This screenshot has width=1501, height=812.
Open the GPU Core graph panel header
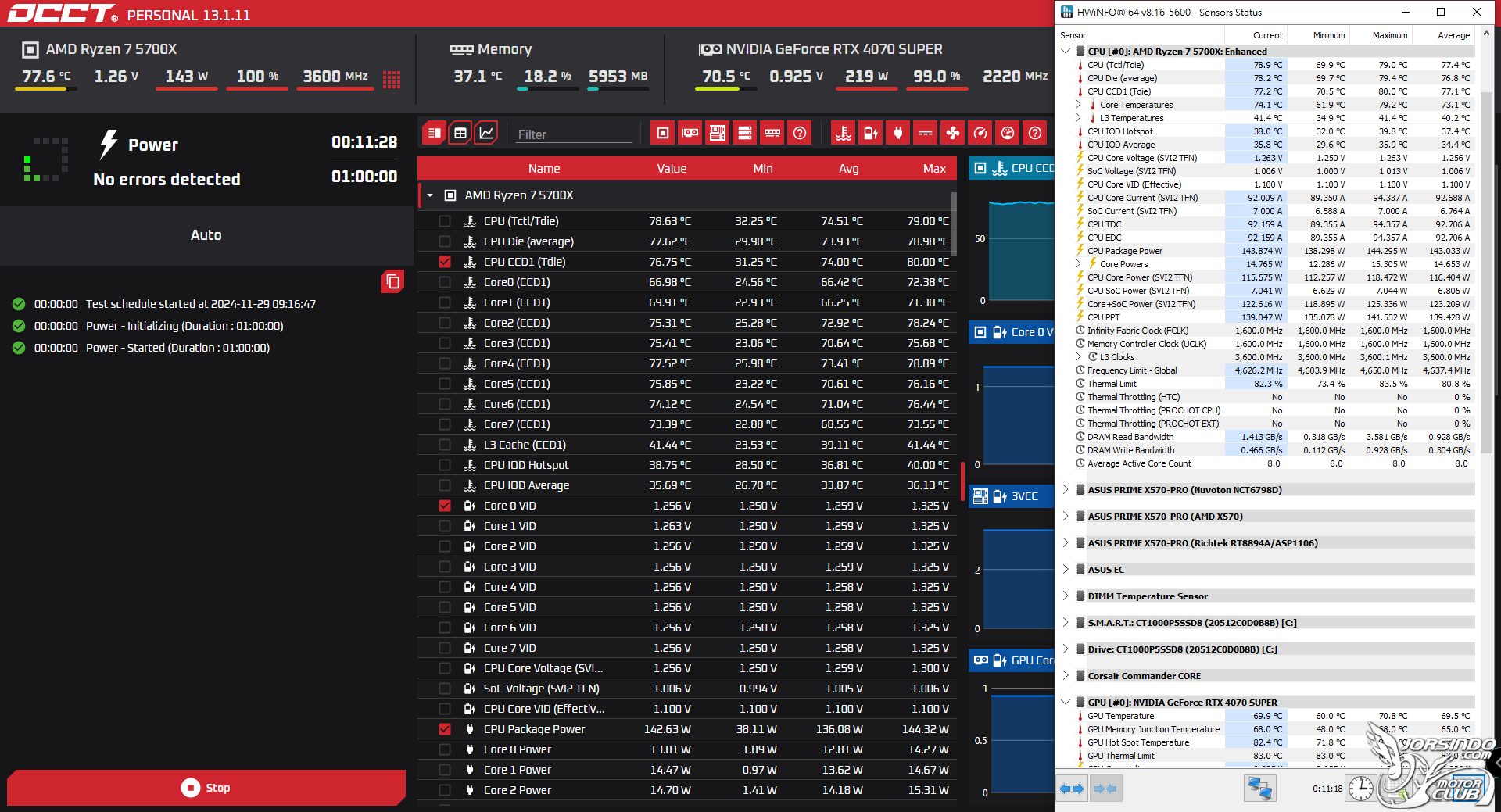[x=1012, y=660]
